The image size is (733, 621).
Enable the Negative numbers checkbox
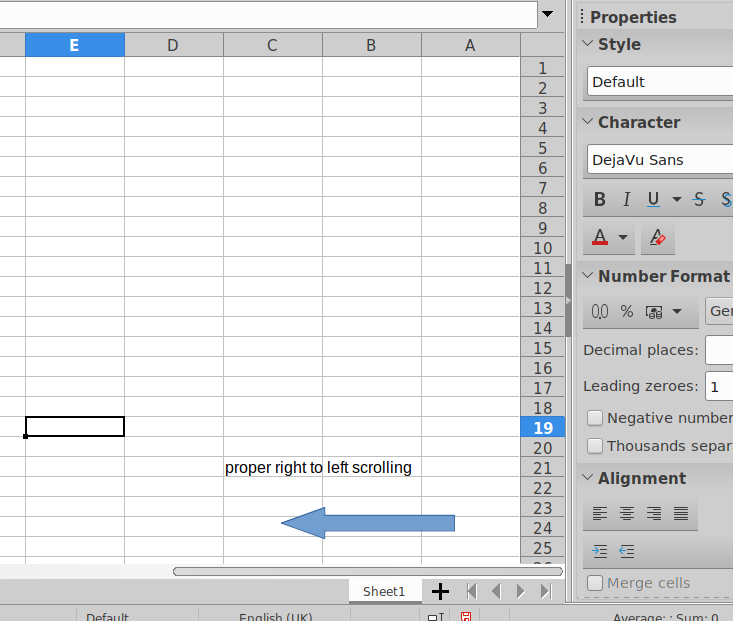[595, 418]
